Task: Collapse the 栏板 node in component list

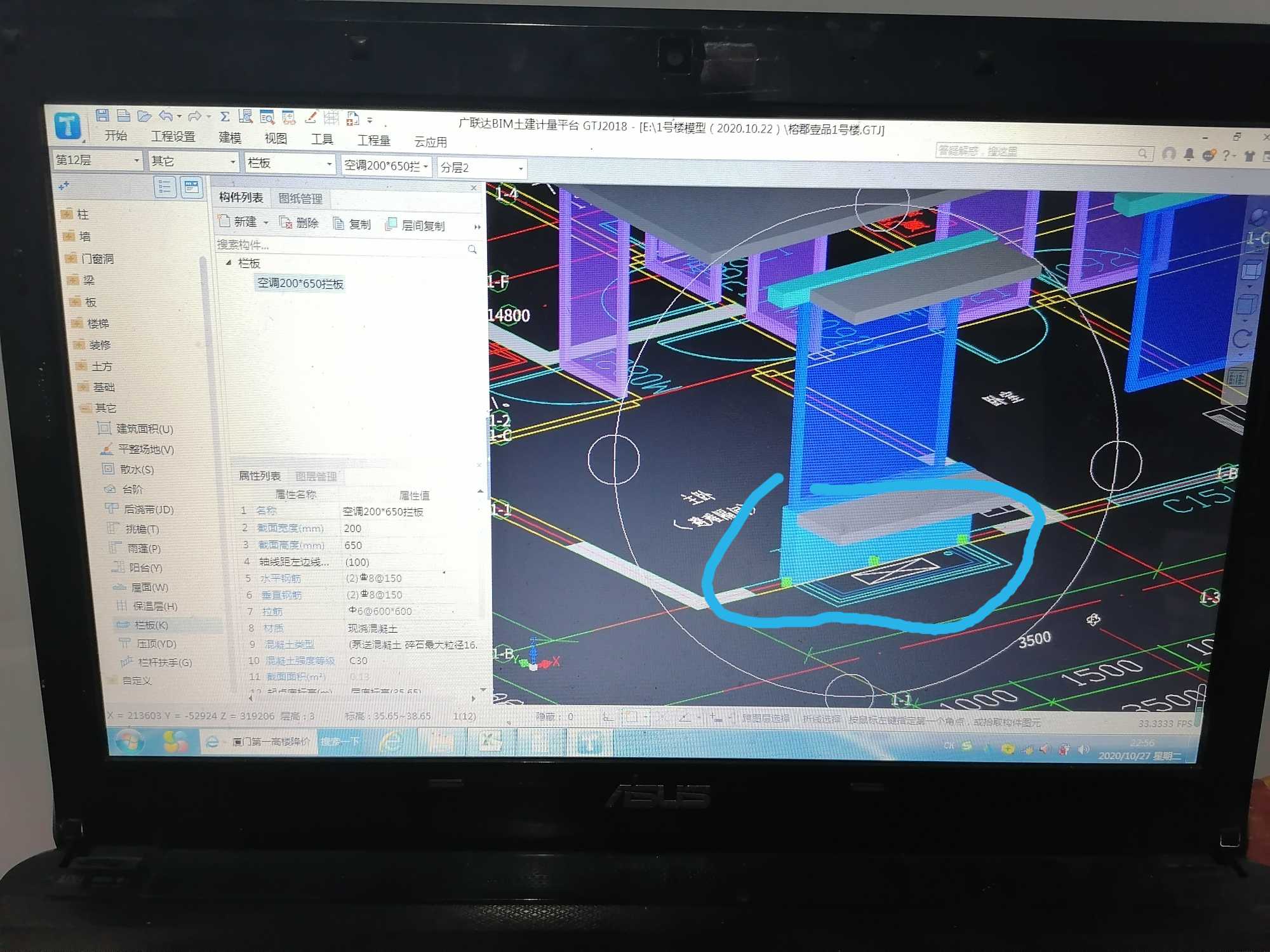Action: click(x=229, y=262)
